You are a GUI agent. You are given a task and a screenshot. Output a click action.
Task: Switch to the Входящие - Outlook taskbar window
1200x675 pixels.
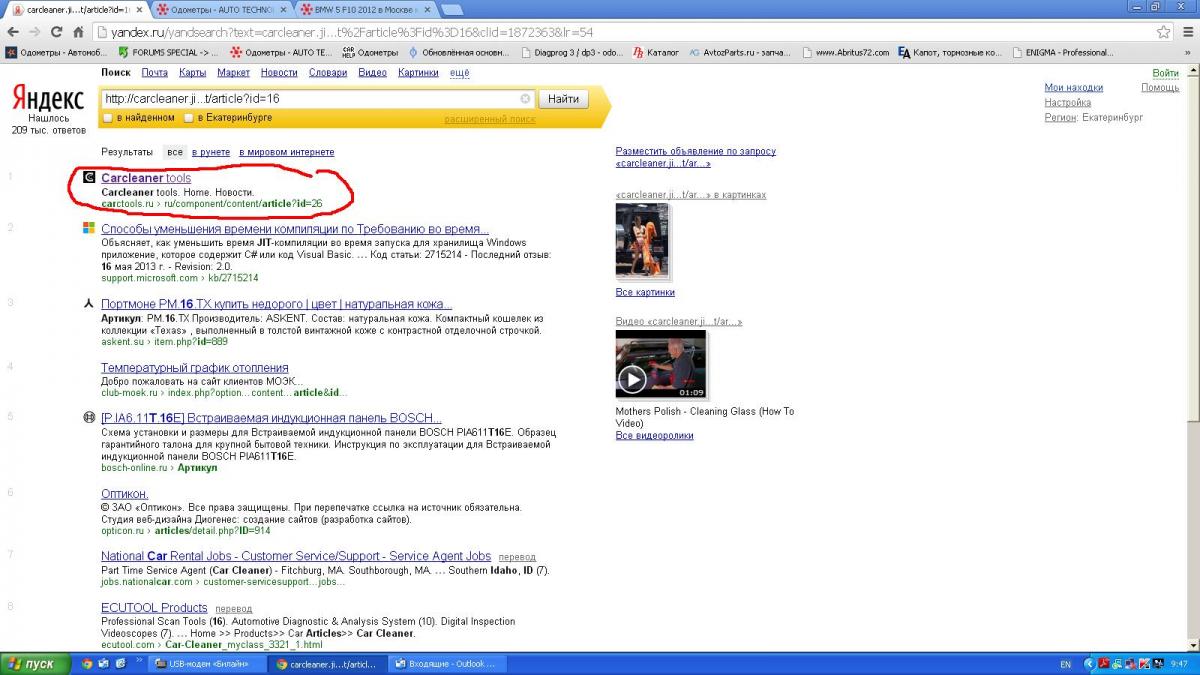pyautogui.click(x=447, y=664)
